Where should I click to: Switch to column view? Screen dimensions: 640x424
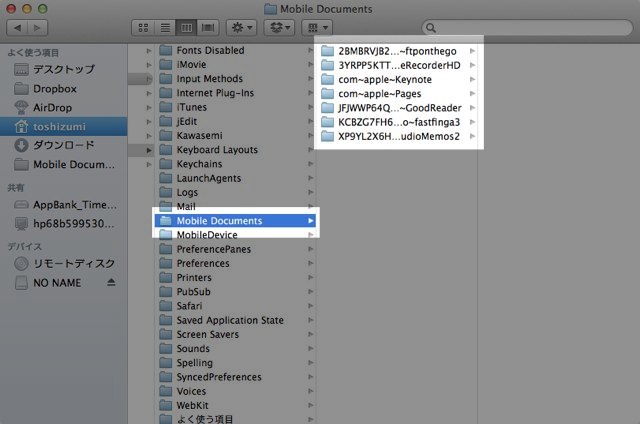coord(187,28)
